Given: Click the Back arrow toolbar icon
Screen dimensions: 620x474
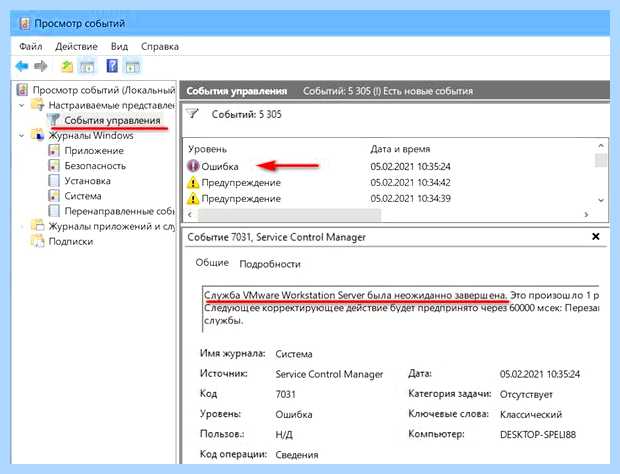Looking at the screenshot, I should pyautogui.click(x=22, y=66).
